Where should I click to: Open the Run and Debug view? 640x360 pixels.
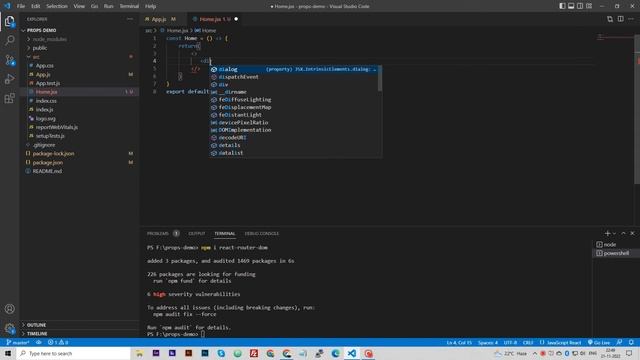pos(9,79)
